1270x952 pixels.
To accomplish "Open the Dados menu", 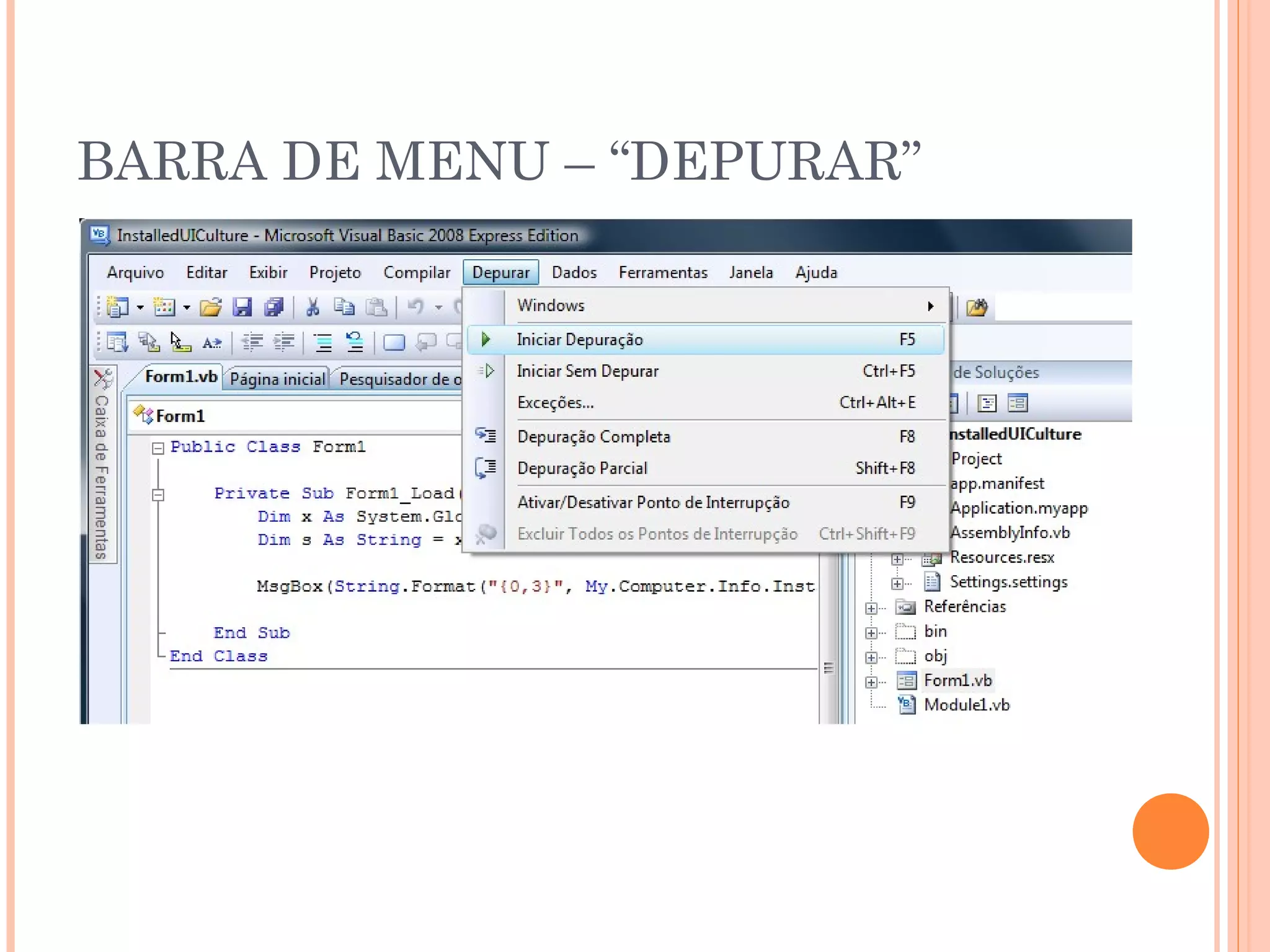I will [574, 273].
